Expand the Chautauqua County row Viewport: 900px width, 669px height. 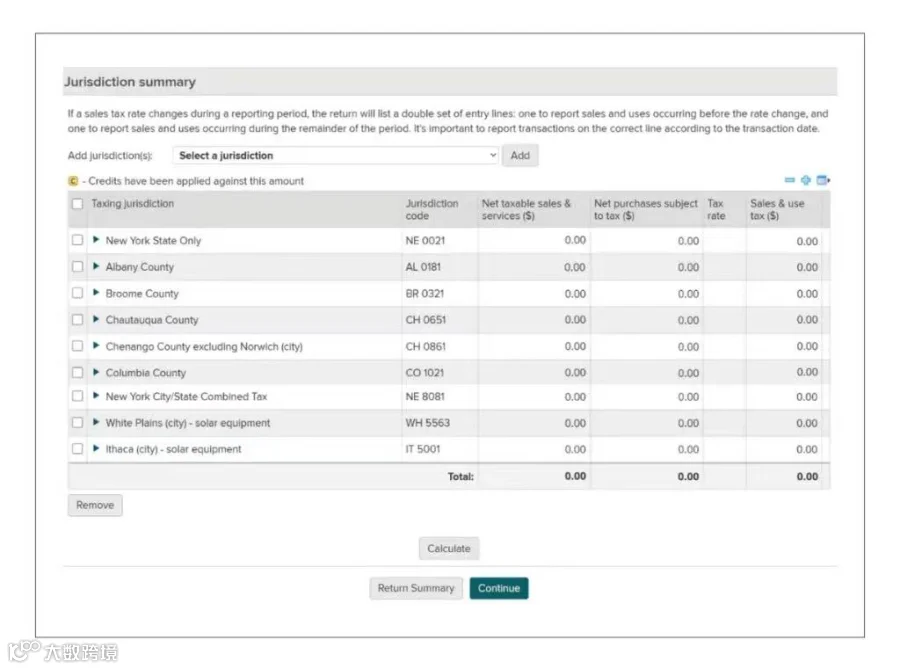[96, 319]
